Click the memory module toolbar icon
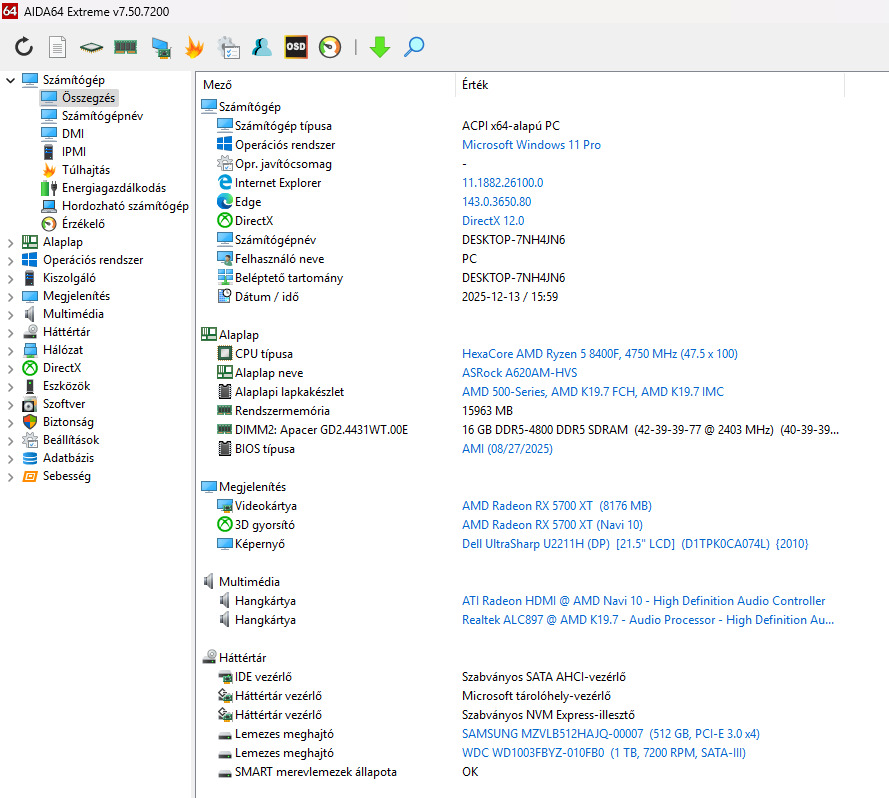 coord(125,47)
